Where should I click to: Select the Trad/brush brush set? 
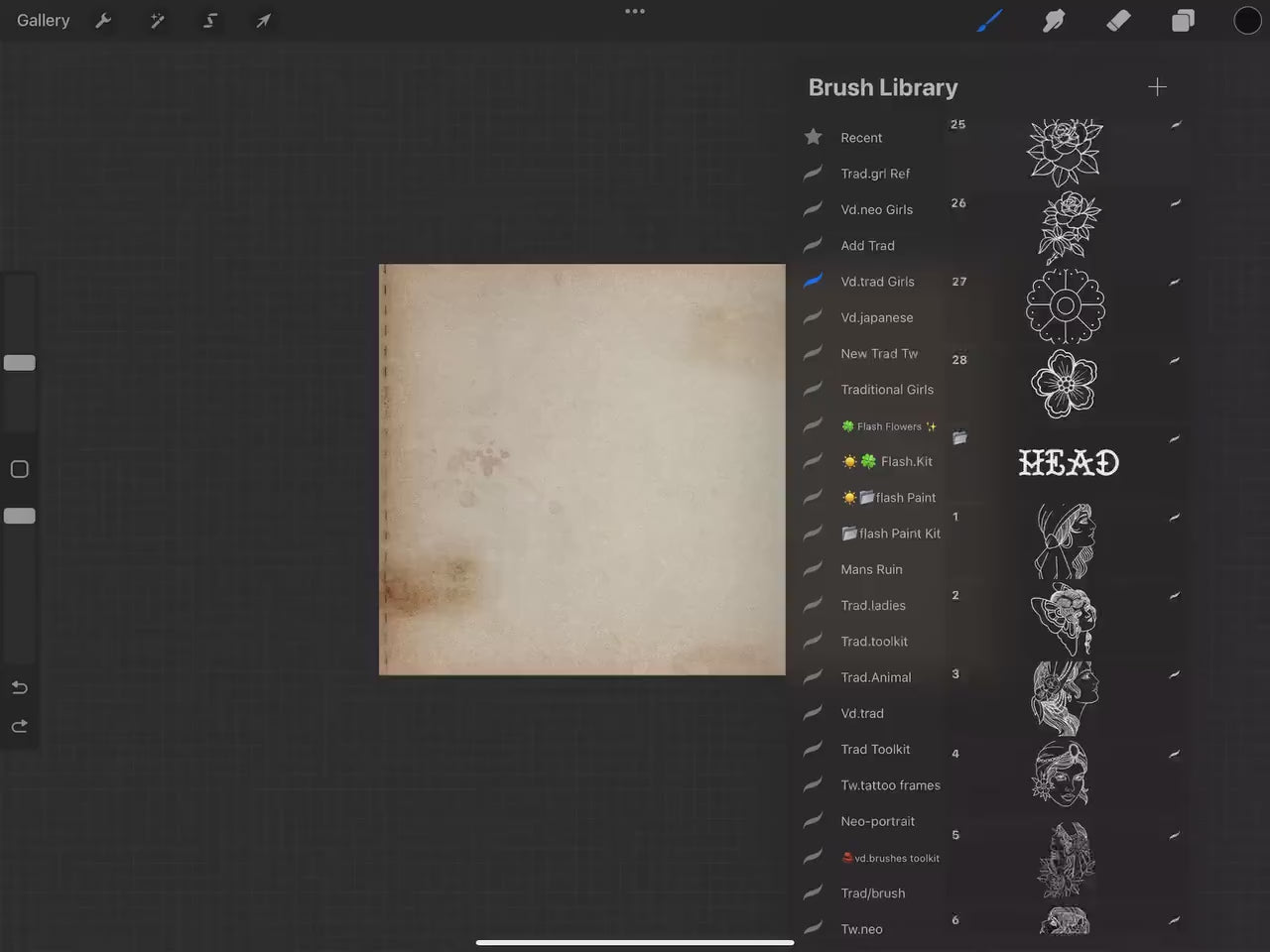[871, 893]
